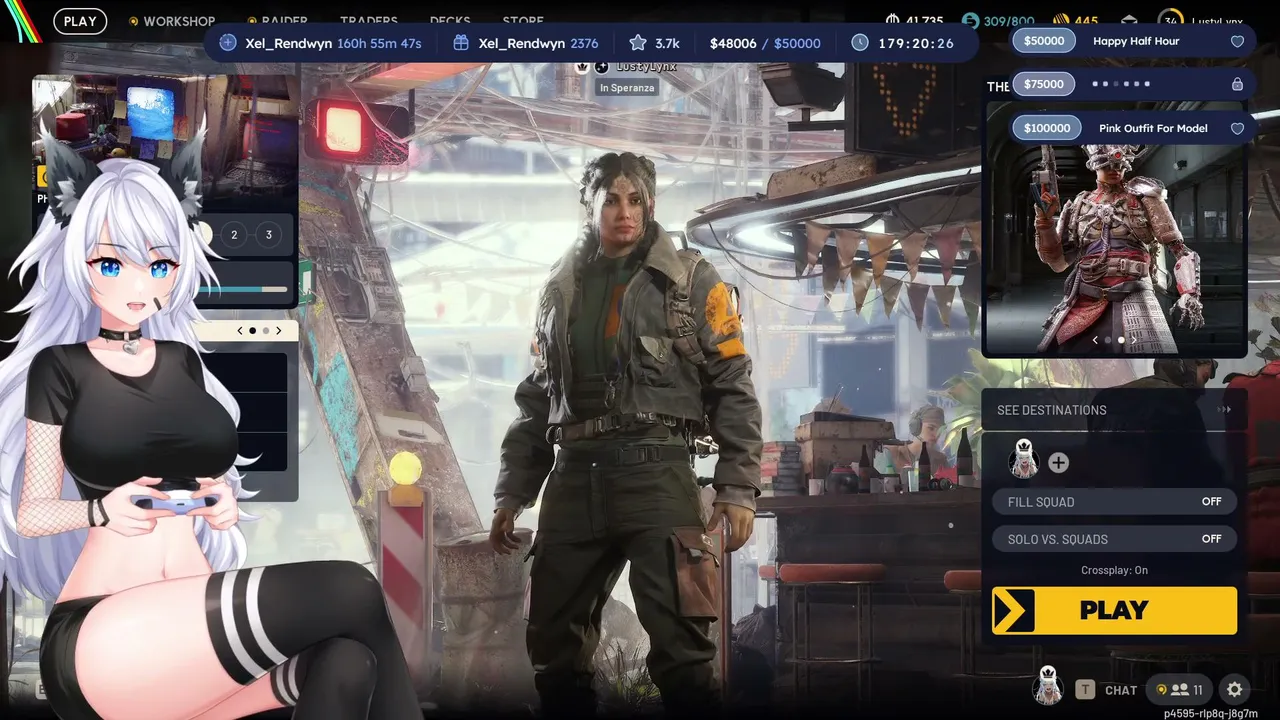Click the large yellow PLAY button
Viewport: 1280px width, 720px height.
(1114, 610)
